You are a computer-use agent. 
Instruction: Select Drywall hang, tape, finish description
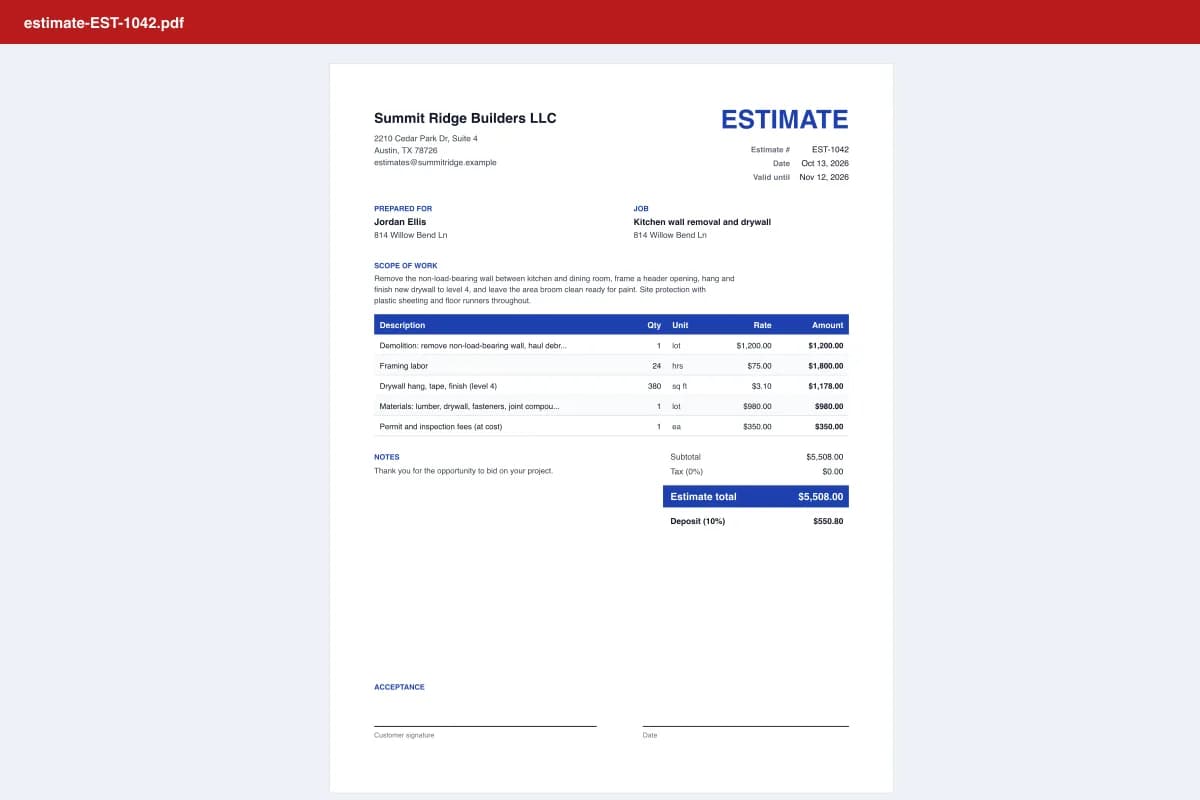(438, 386)
